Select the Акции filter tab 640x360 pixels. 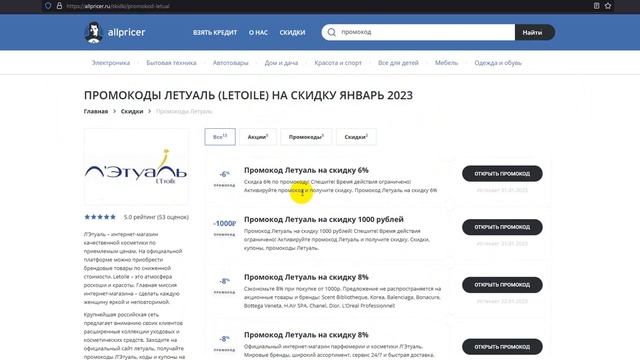pos(258,137)
